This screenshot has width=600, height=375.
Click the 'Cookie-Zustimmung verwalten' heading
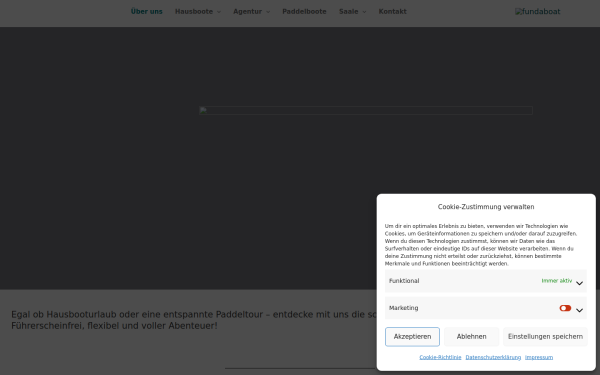486,207
